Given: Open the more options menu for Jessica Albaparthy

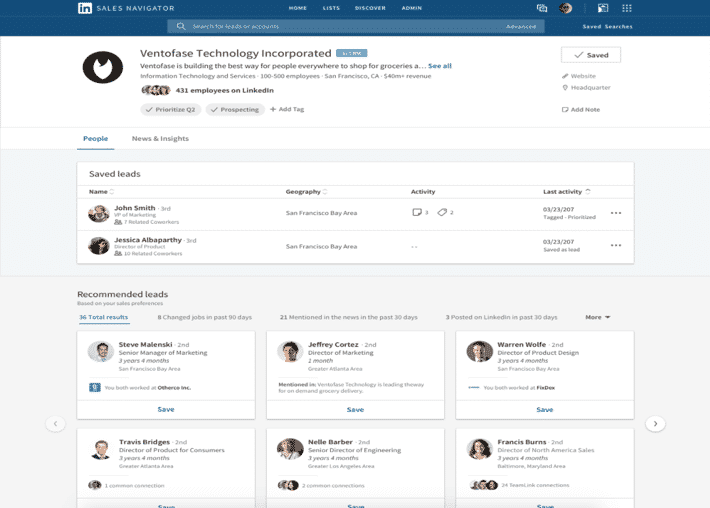Looking at the screenshot, I should click(616, 245).
